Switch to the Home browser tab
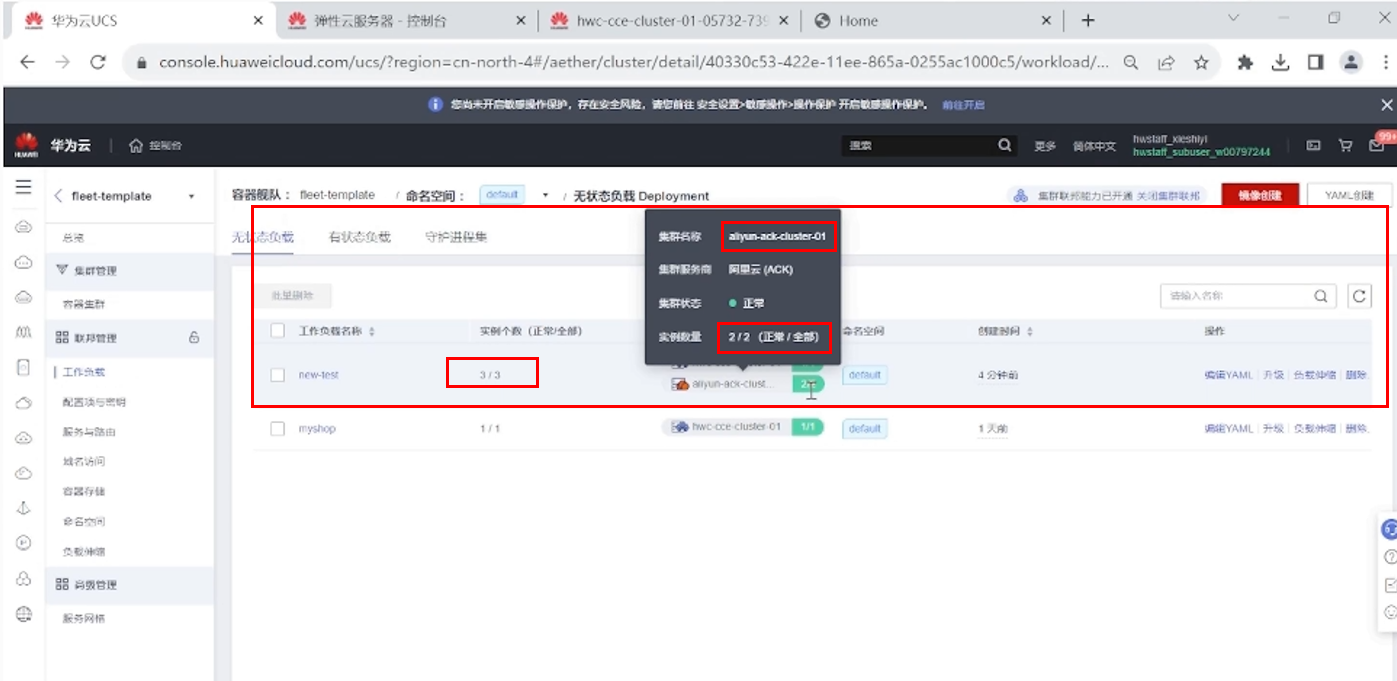 pyautogui.click(x=932, y=20)
